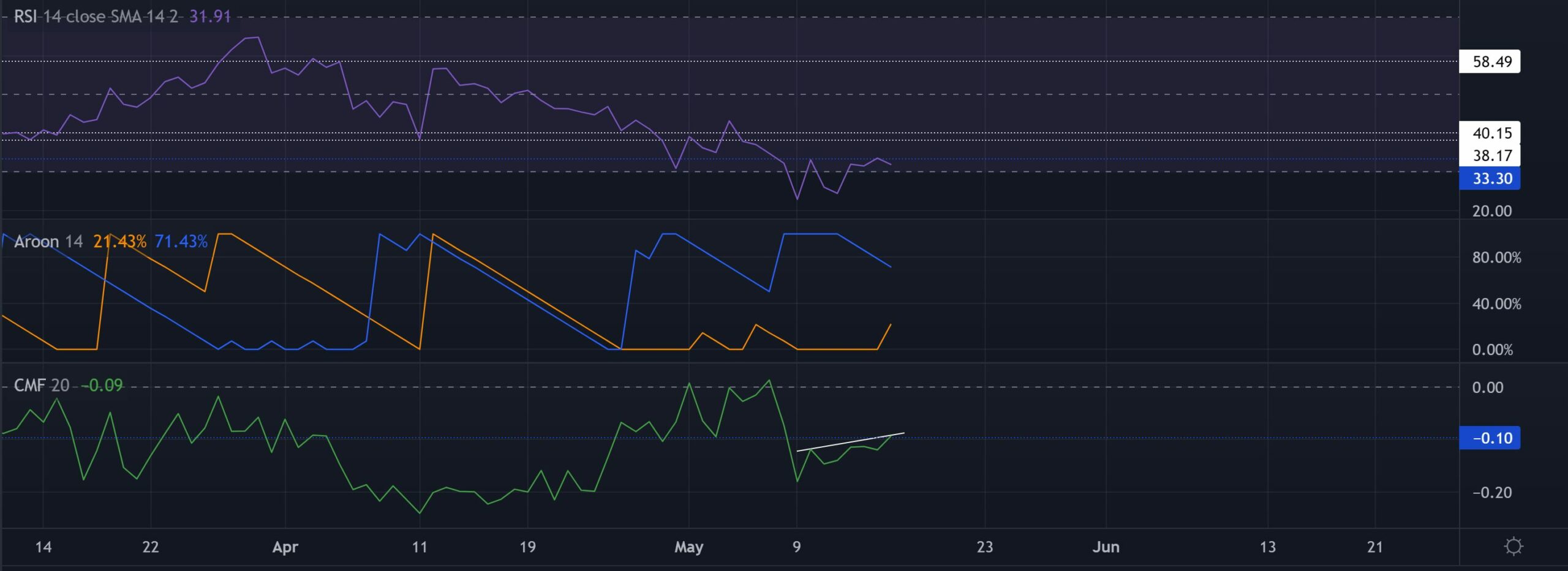Click the CMF 20 indicator legend

41,386
